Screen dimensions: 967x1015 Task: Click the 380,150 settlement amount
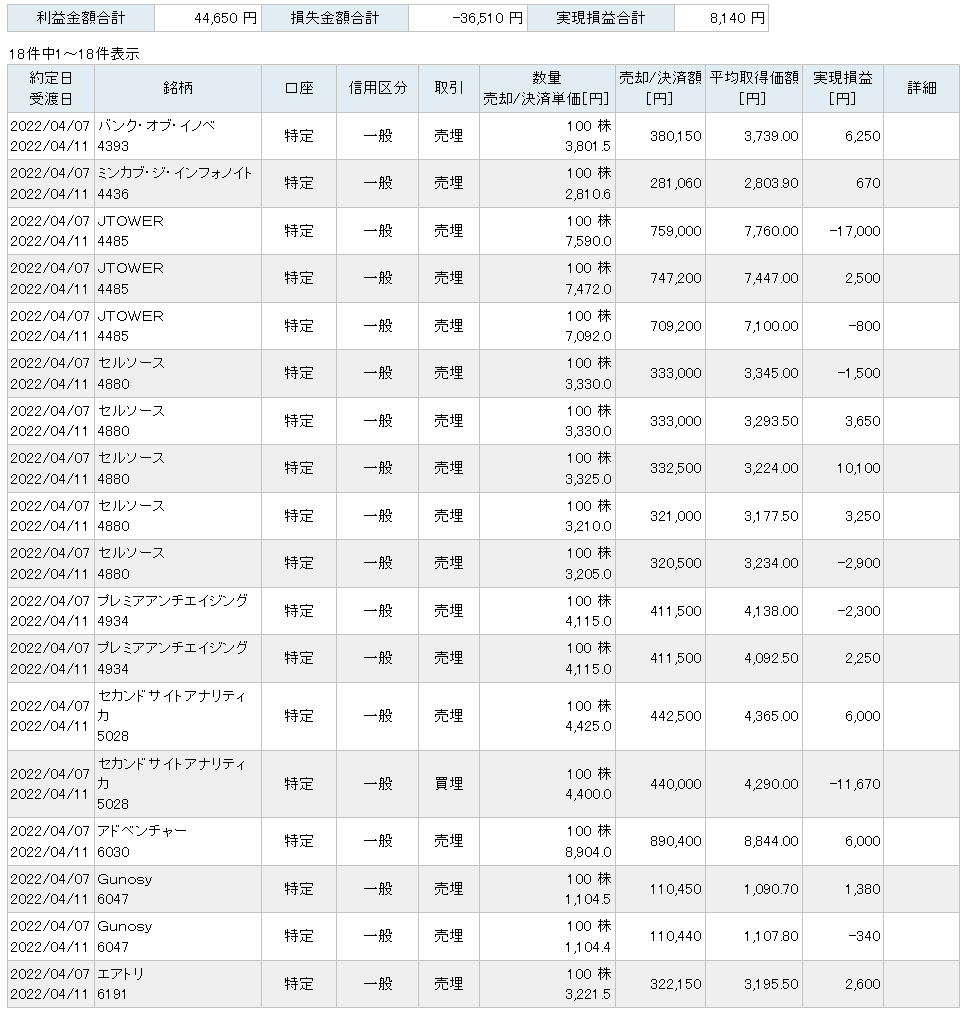[676, 136]
